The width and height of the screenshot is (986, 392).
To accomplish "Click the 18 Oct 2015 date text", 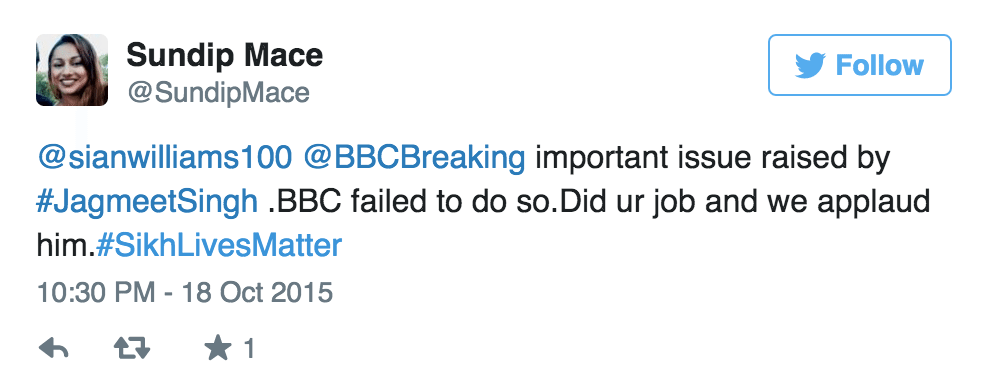I will pyautogui.click(x=257, y=293).
